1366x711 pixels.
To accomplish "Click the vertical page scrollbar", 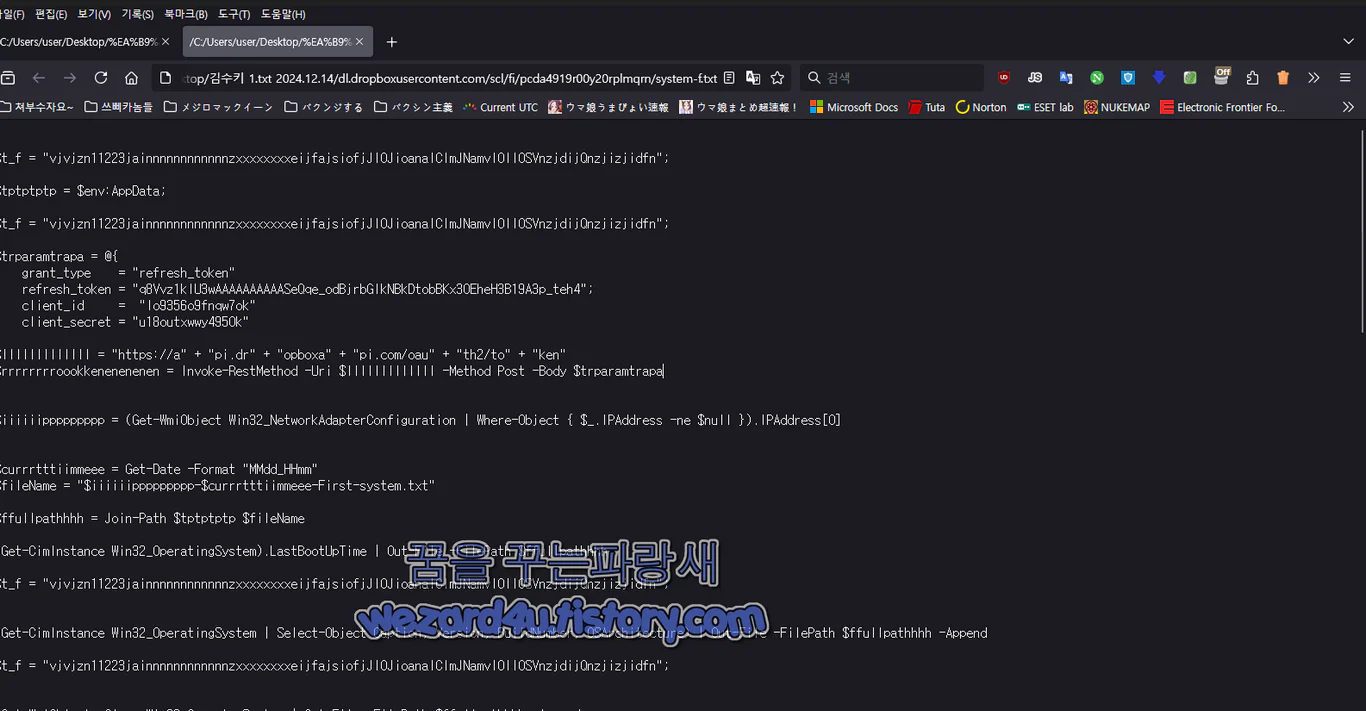I will tap(1361, 229).
